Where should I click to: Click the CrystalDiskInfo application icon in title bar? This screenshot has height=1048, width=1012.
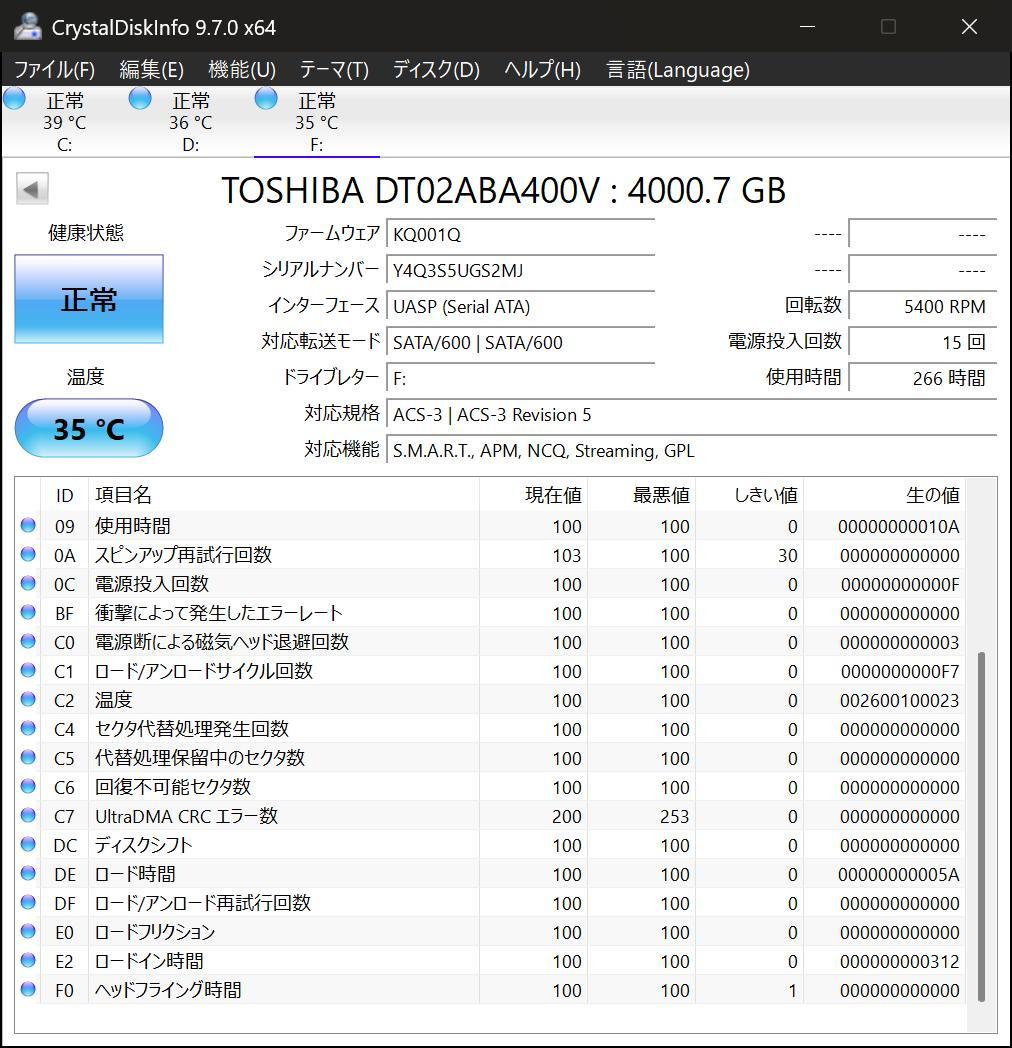26,27
